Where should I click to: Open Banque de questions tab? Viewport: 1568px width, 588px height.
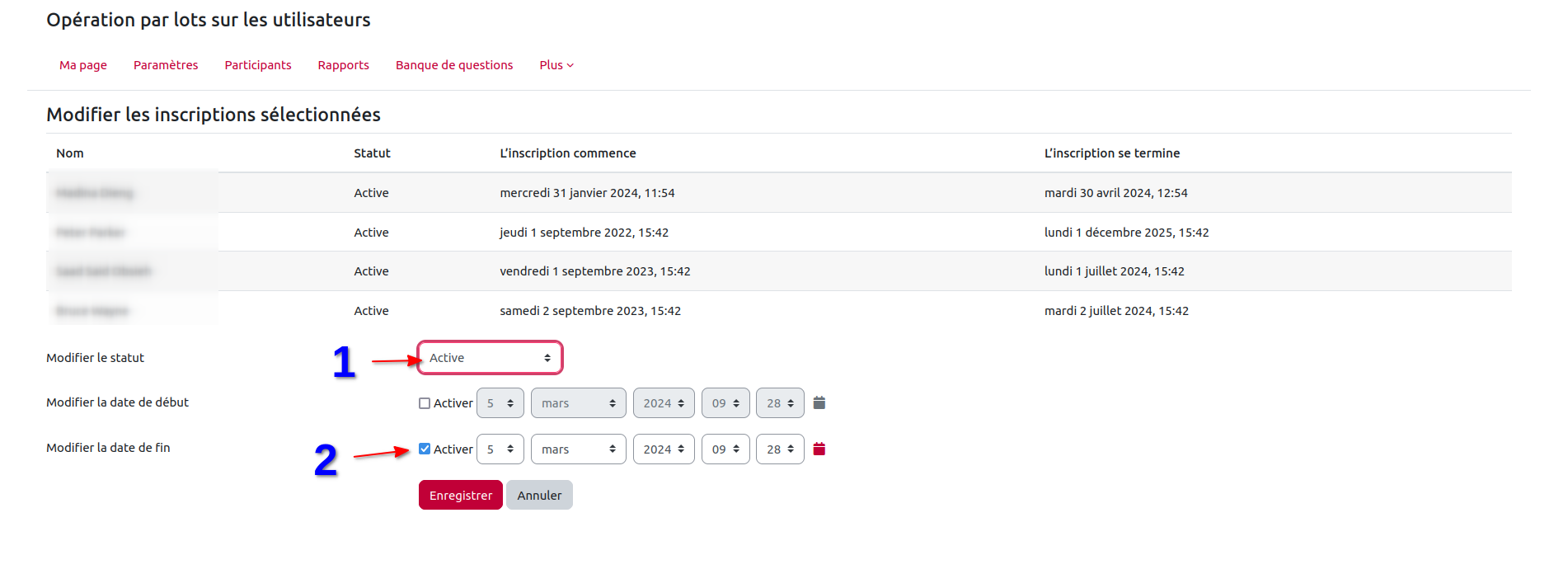(x=454, y=65)
